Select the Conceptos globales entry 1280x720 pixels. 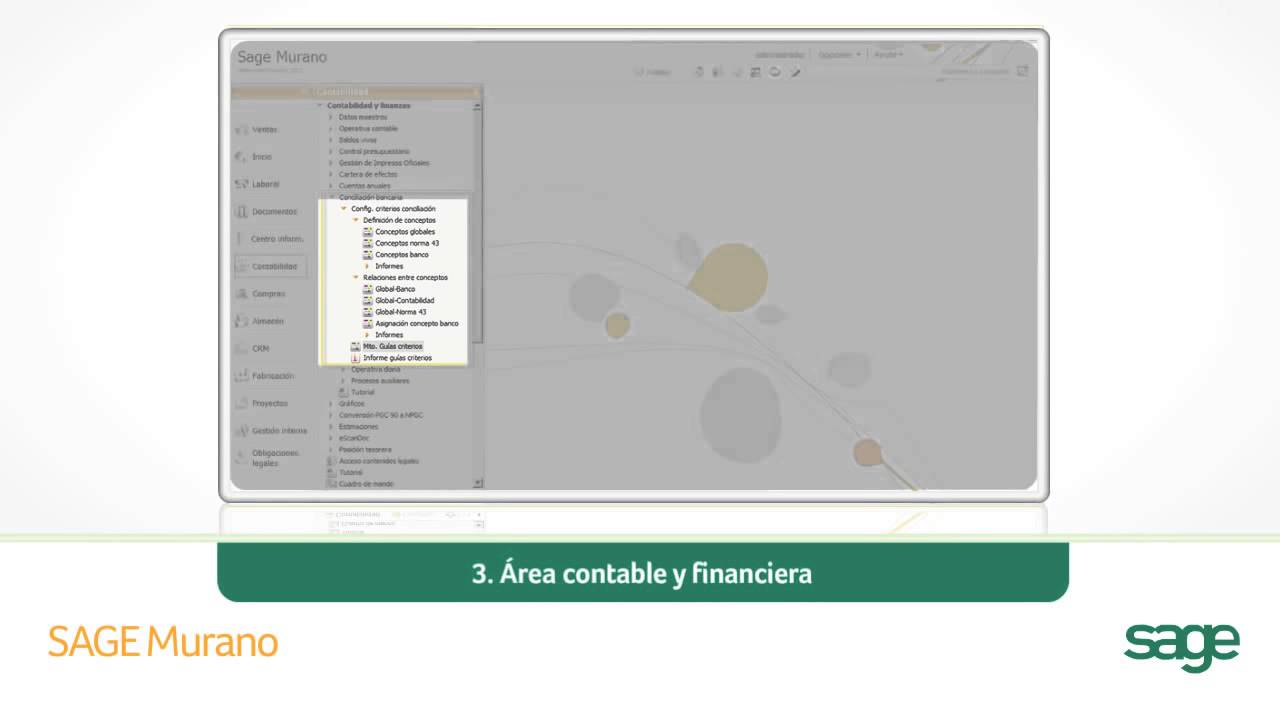tap(405, 232)
